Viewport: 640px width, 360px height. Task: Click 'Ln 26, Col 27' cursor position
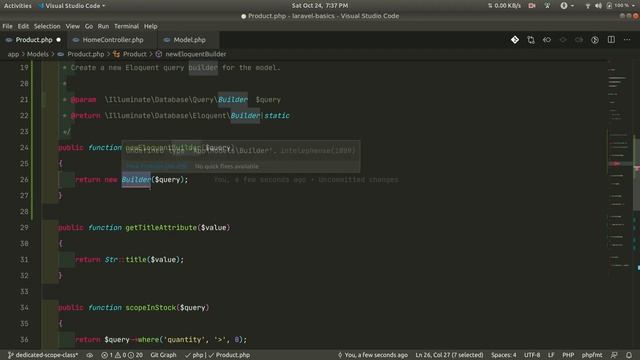tap(449, 355)
